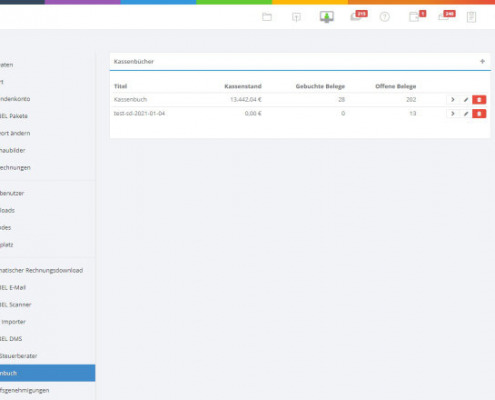Viewport: 495px width, 400px height.
Task: Open the sidebar item ending in 'echnungen'
Action: tap(15, 168)
